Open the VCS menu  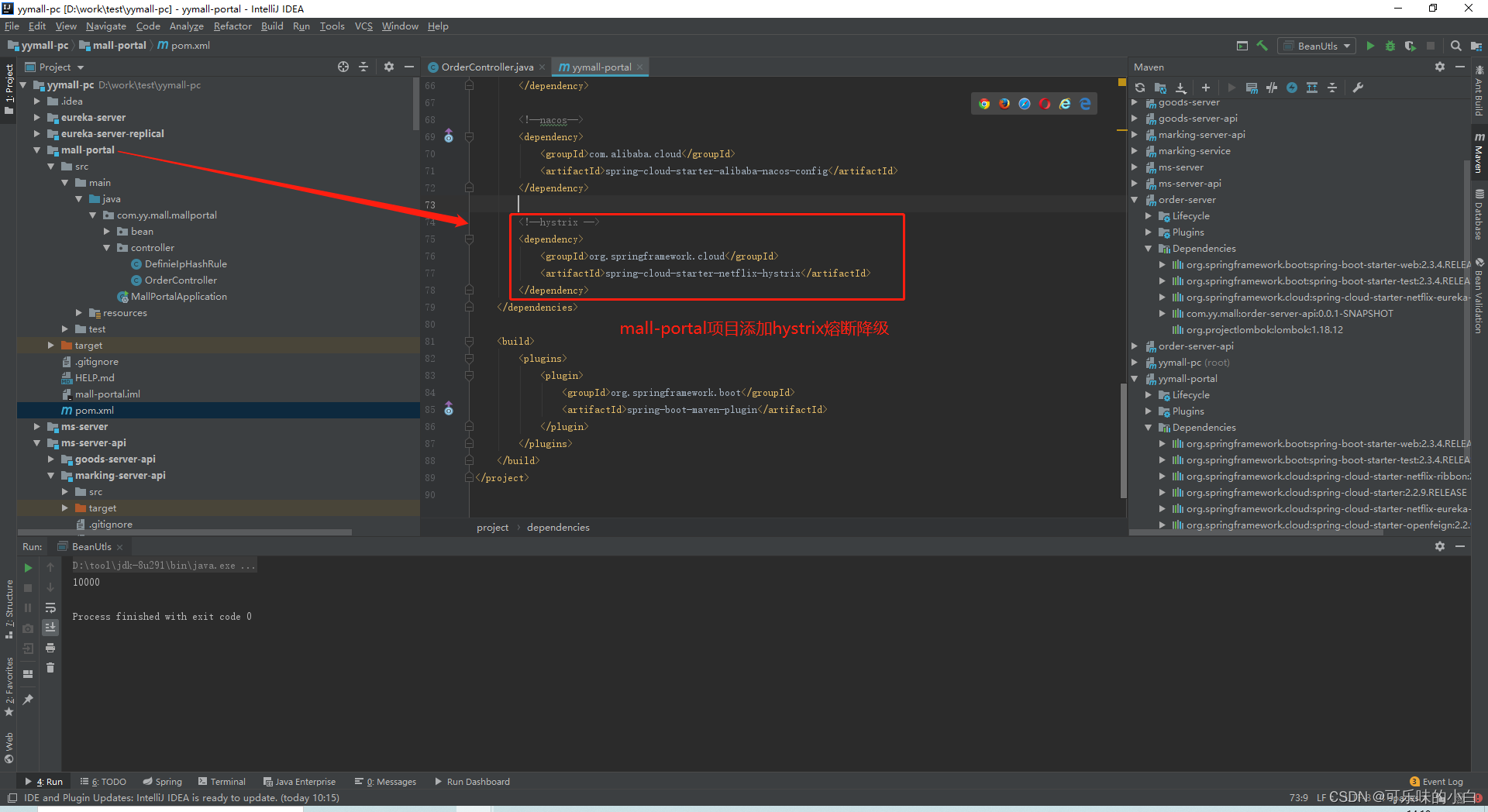click(x=363, y=26)
